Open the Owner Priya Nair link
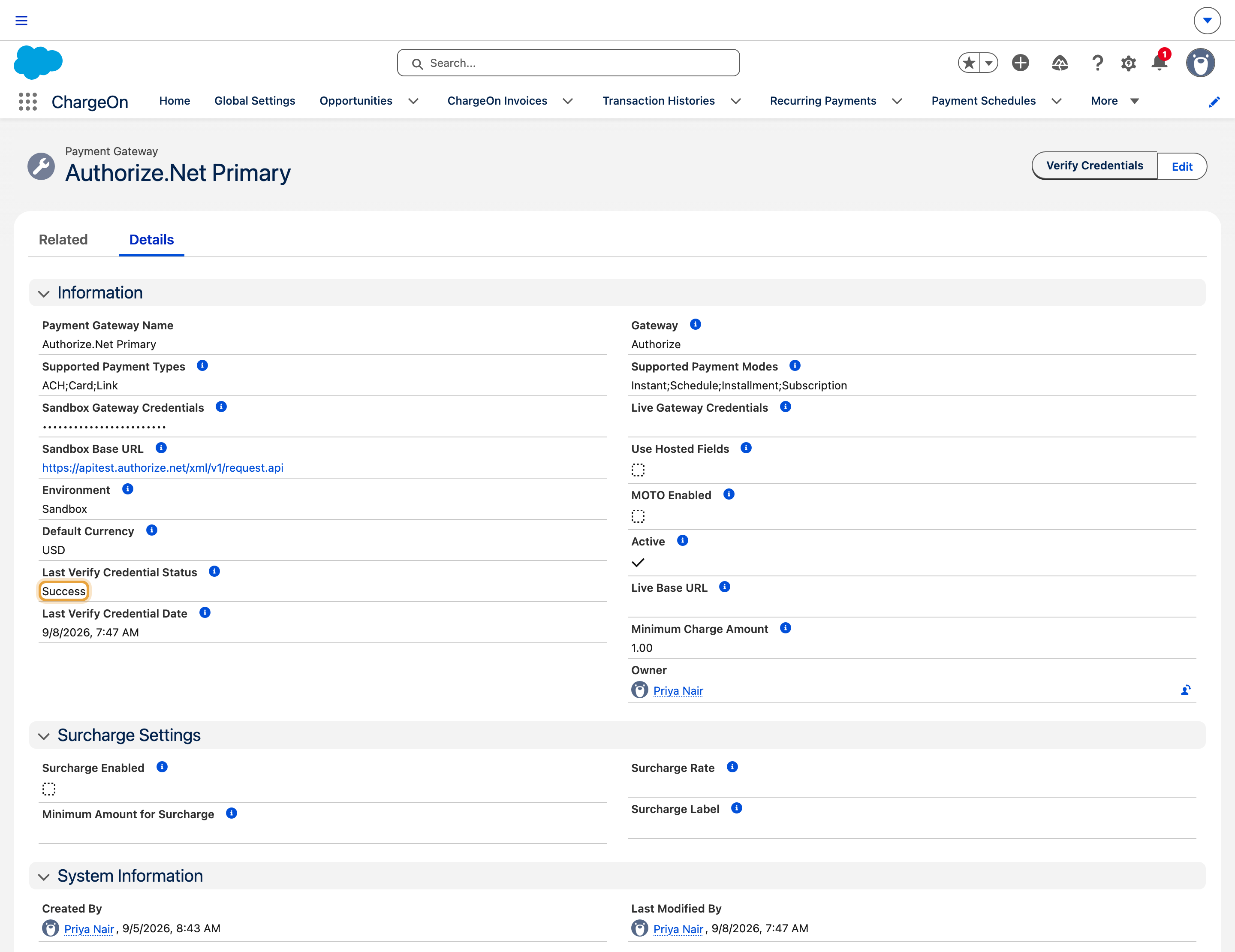Viewport: 1235px width, 952px height. point(678,690)
